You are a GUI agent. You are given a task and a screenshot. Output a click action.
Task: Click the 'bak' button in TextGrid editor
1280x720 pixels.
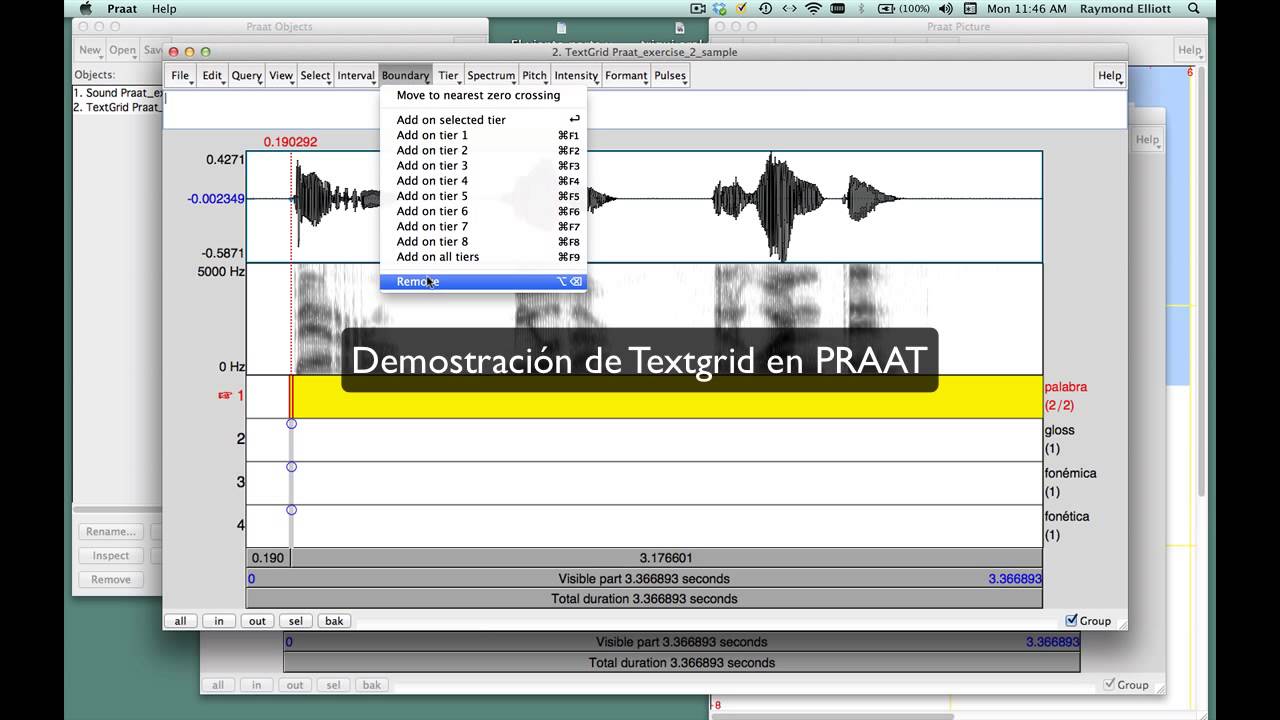(x=334, y=621)
